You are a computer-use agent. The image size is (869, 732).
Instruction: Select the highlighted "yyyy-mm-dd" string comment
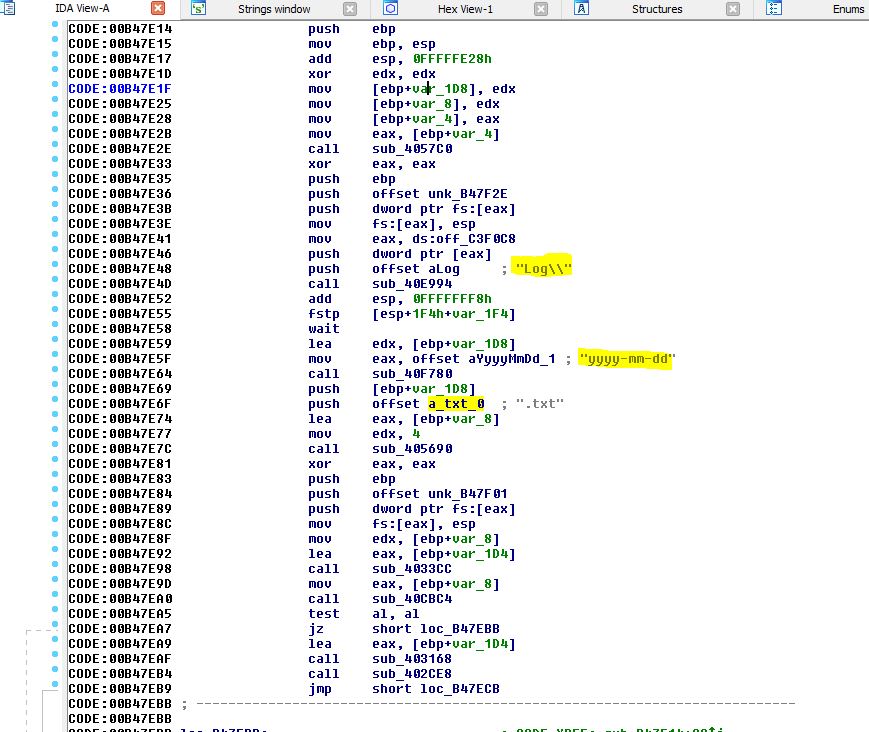[x=628, y=359]
